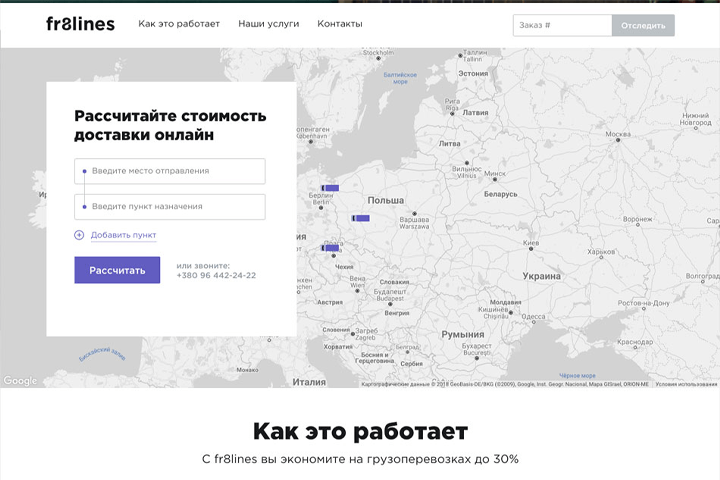720x480 pixels.
Task: Focus the "Введите пункт назначения" field
Action: [x=170, y=207]
